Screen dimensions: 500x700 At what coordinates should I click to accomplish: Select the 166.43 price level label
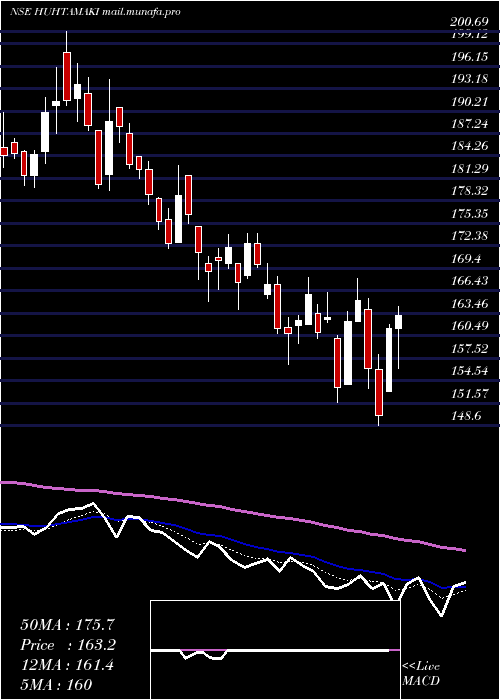(470, 281)
